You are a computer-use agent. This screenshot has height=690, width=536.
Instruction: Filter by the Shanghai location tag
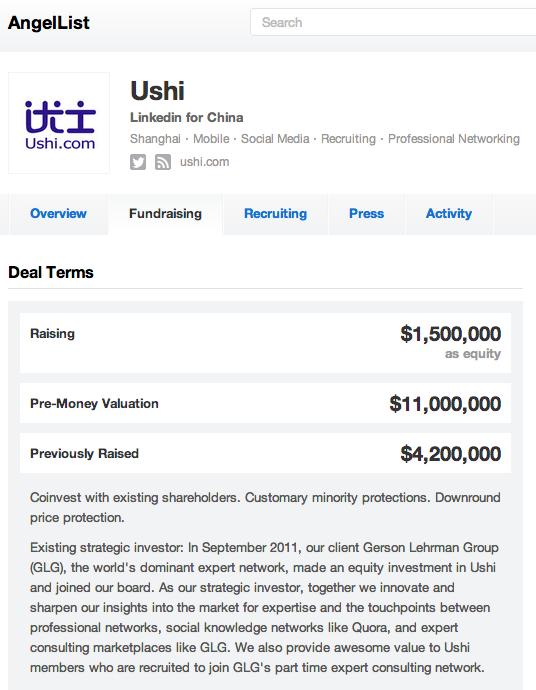[x=155, y=139]
